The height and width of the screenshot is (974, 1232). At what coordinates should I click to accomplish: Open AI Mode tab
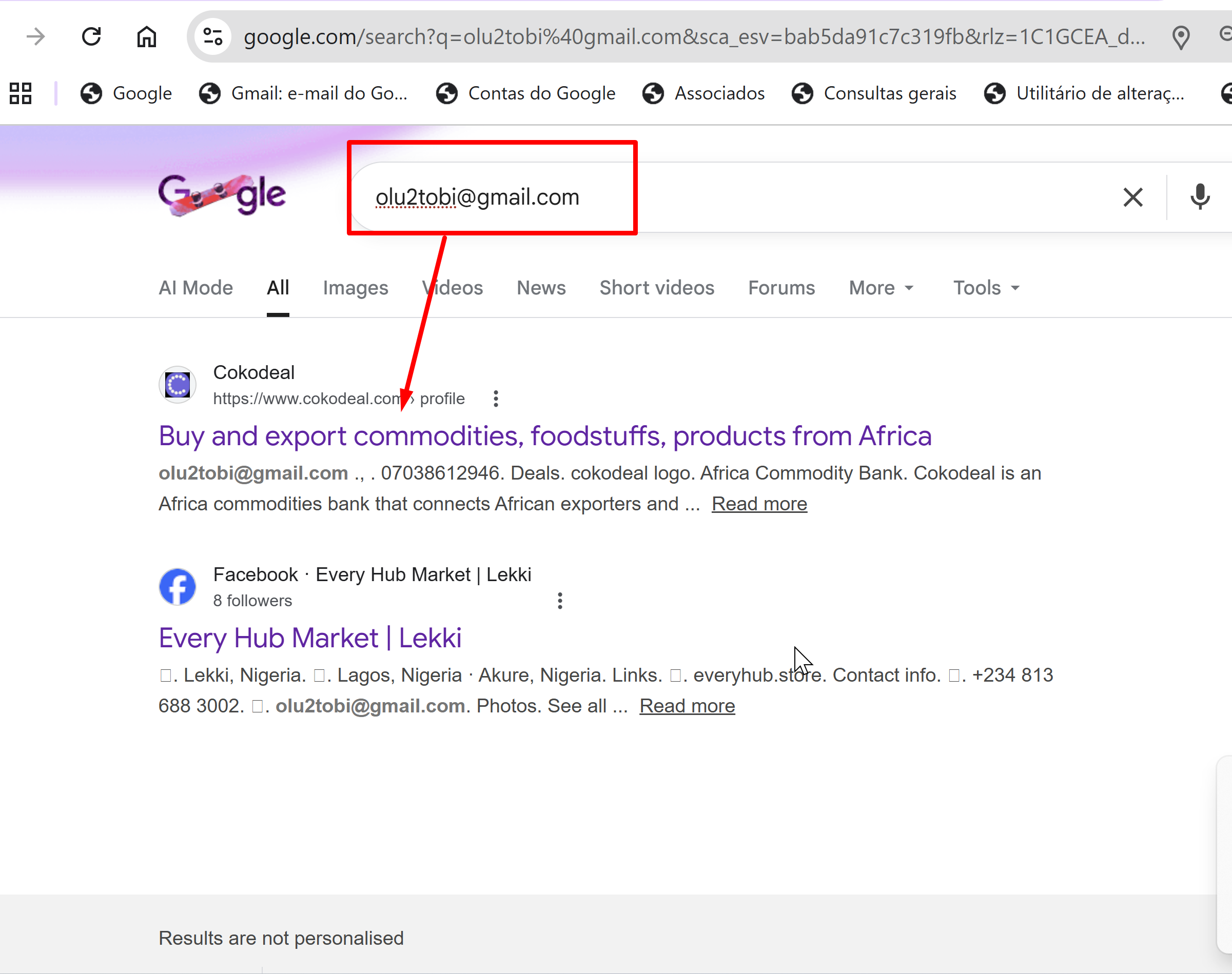(195, 288)
